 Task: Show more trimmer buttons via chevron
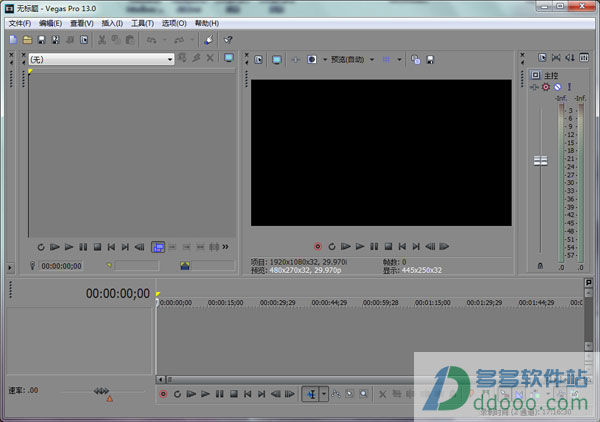[225, 247]
